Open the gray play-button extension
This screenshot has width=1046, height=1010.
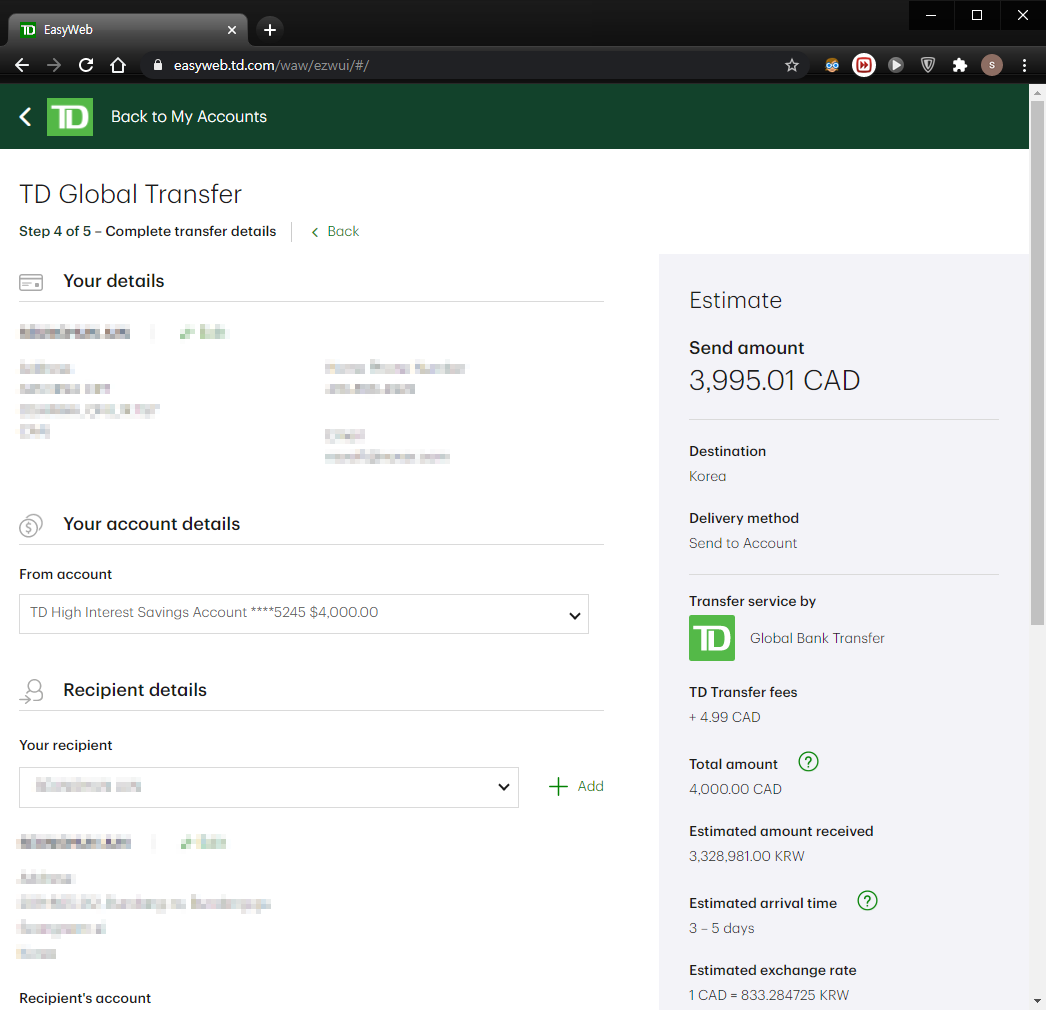click(x=896, y=65)
